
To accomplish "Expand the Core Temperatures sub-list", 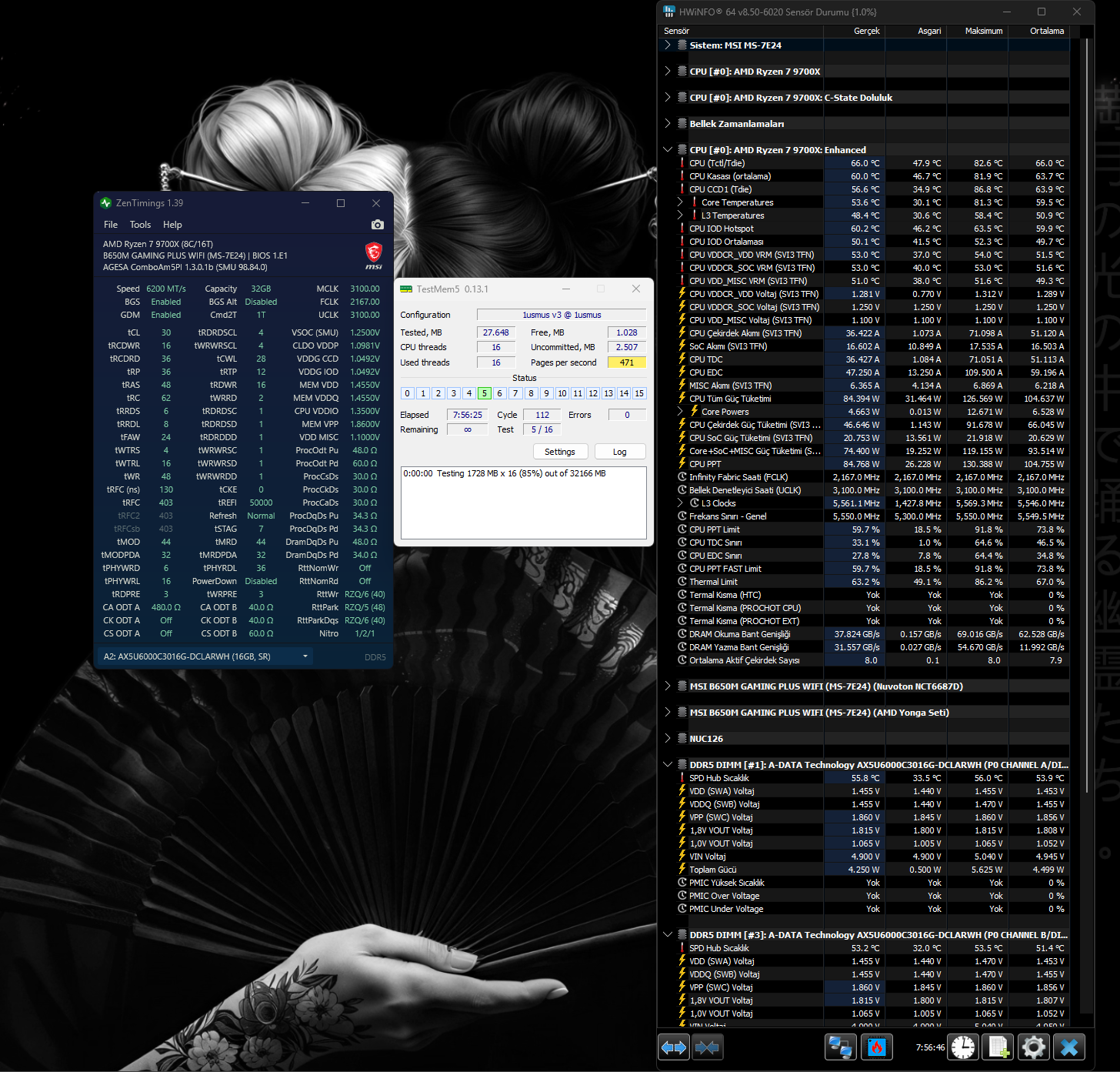I will 680,202.
